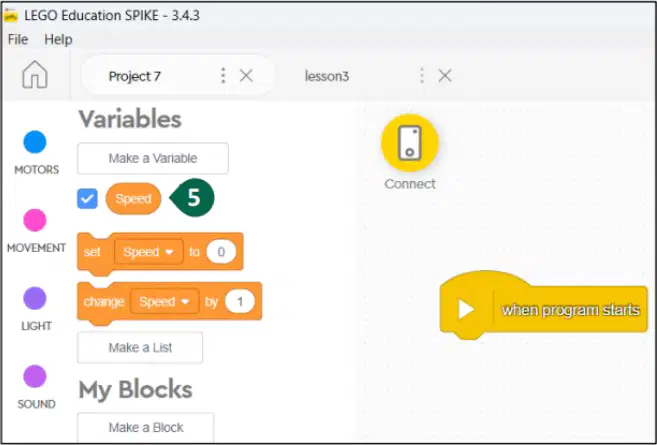
Task: Click the play arrow on the start block
Action: click(466, 310)
